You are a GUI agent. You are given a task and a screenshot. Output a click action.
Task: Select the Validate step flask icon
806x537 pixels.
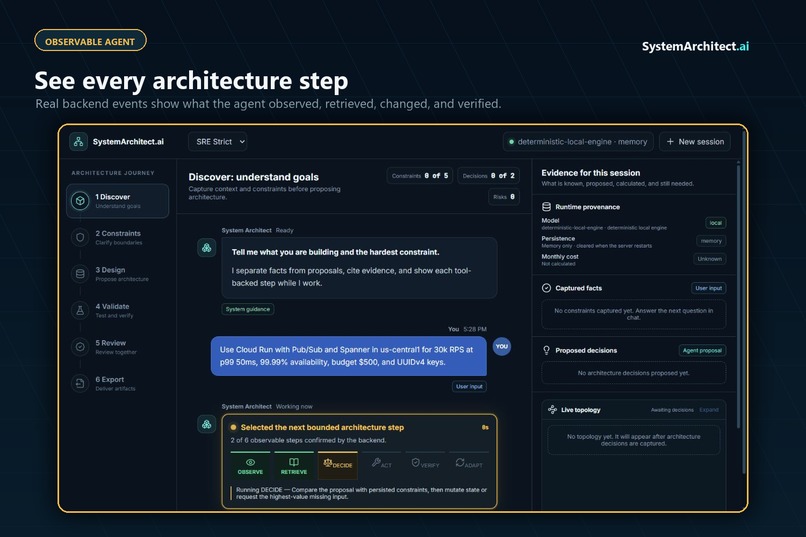(80, 310)
